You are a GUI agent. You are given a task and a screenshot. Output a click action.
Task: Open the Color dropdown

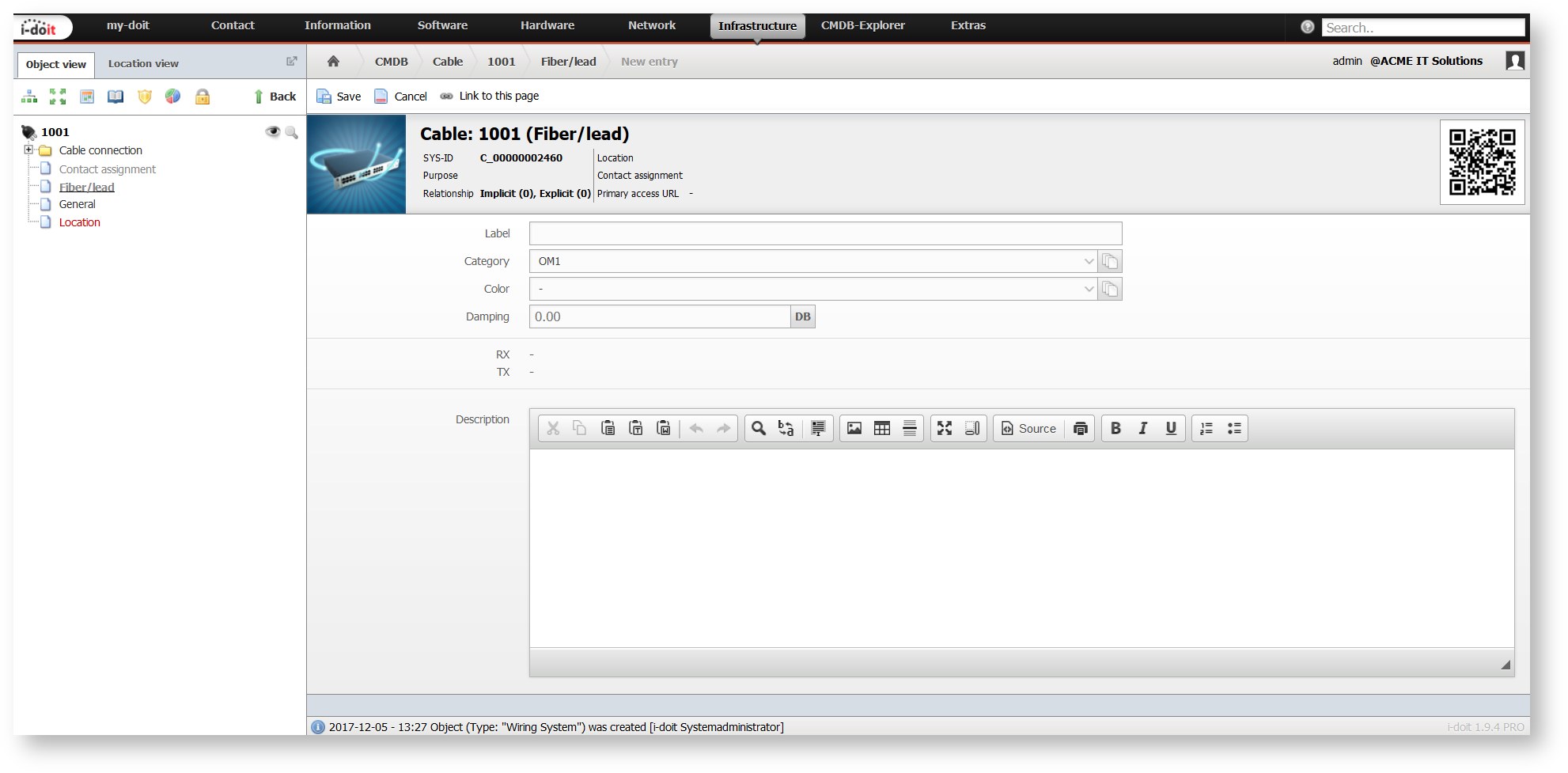point(813,289)
